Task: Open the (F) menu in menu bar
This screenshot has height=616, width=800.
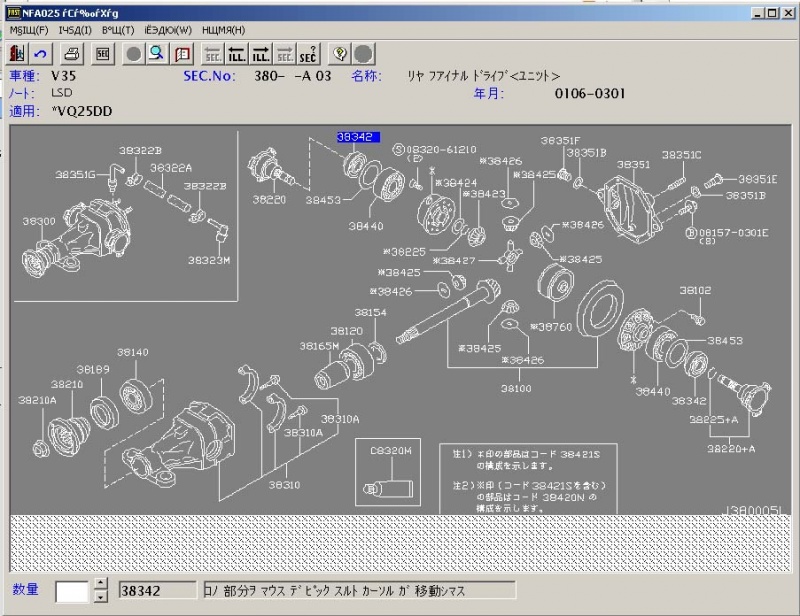Action: tap(28, 30)
